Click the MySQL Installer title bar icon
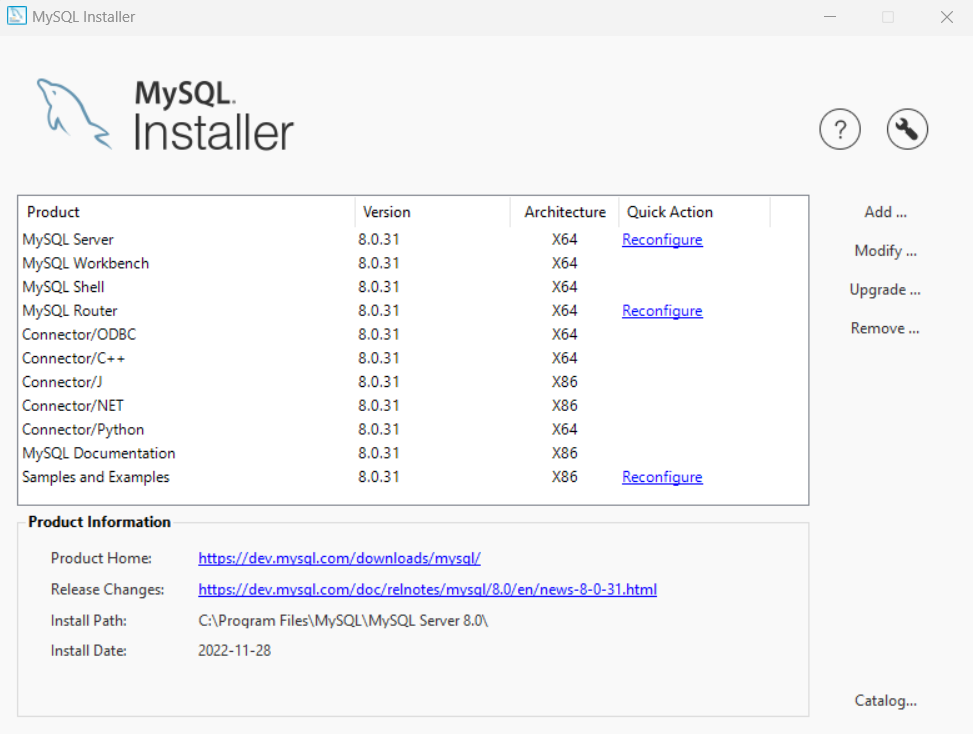 pos(17,16)
